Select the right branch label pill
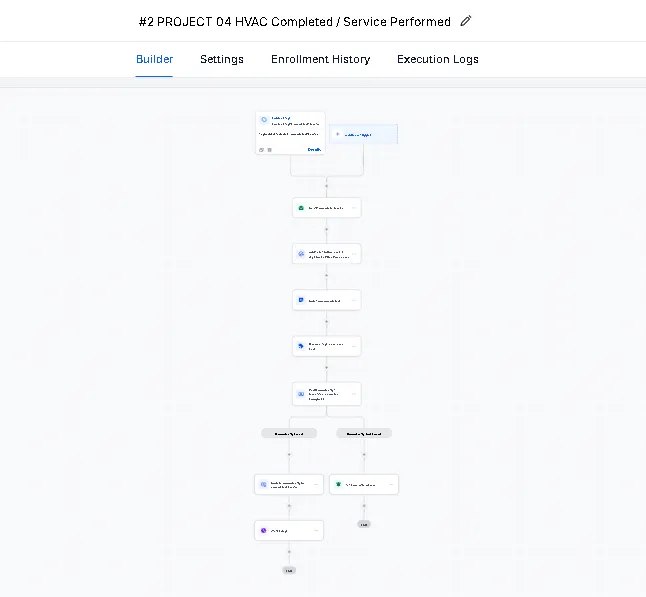Image resolution: width=646 pixels, height=597 pixels. pyautogui.click(x=364, y=433)
